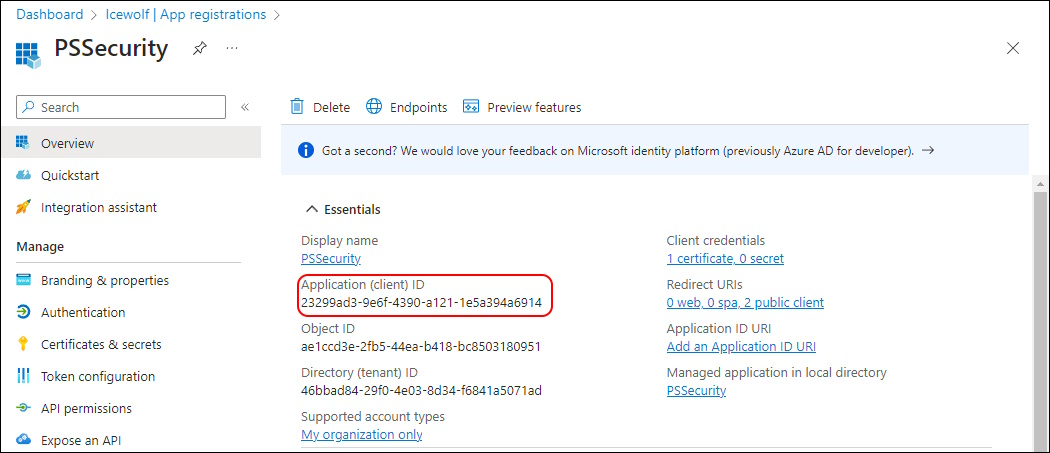
Task: Click the Authentication arrow icon
Action: click(x=23, y=312)
